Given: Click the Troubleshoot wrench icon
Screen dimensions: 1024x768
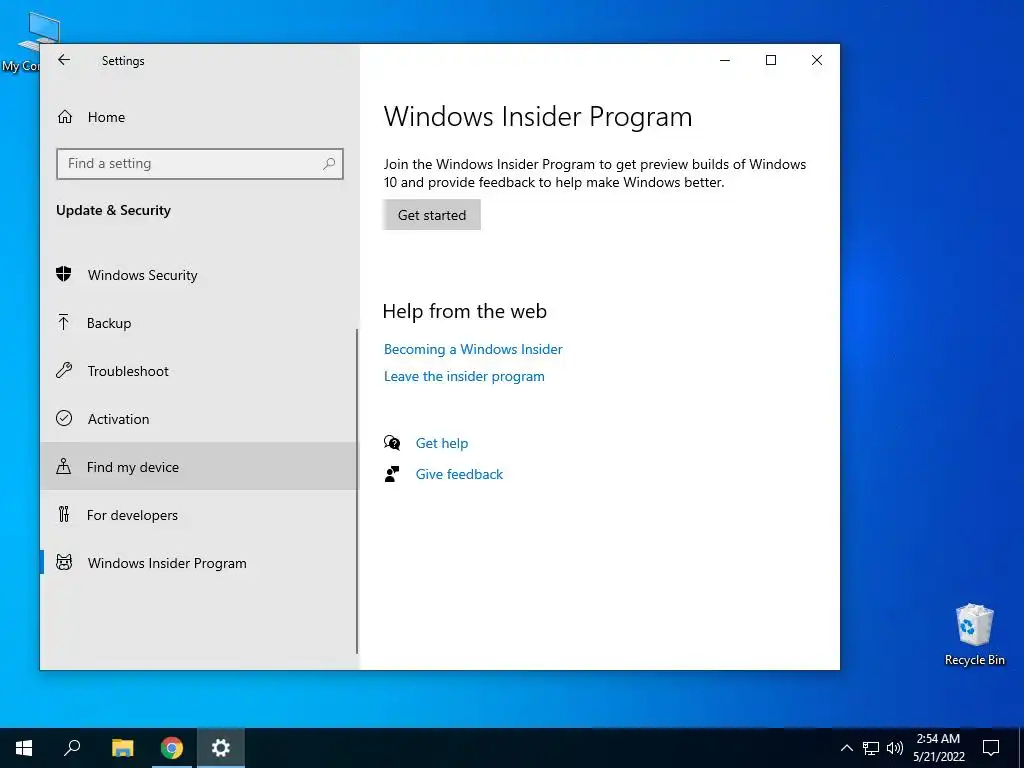Looking at the screenshot, I should (63, 370).
